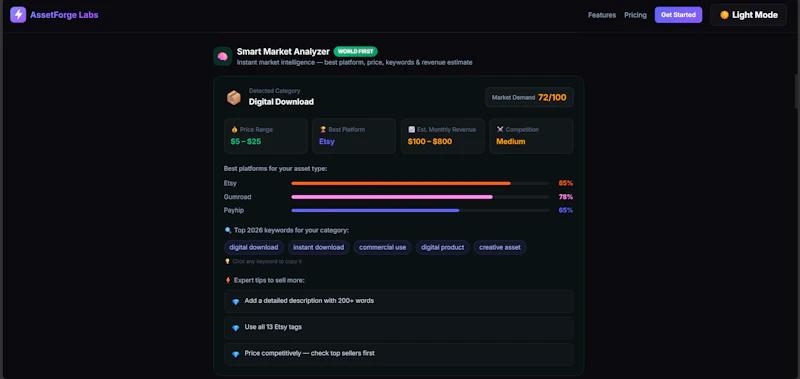The width and height of the screenshot is (800, 379).
Task: Click the Medium competition value
Action: point(511,141)
